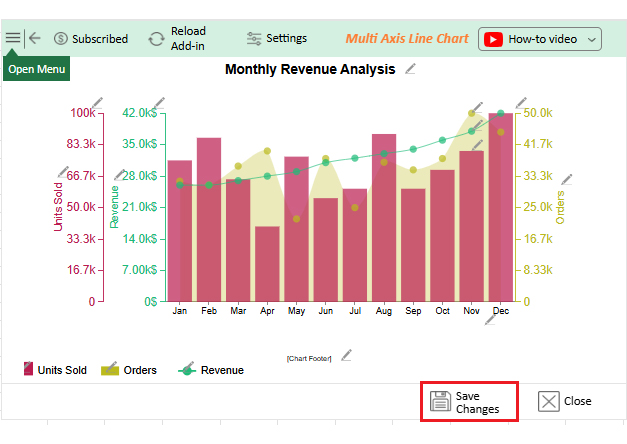This screenshot has height=444, width=627.
Task: Expand the How-to video dropdown arrow
Action: pos(591,40)
